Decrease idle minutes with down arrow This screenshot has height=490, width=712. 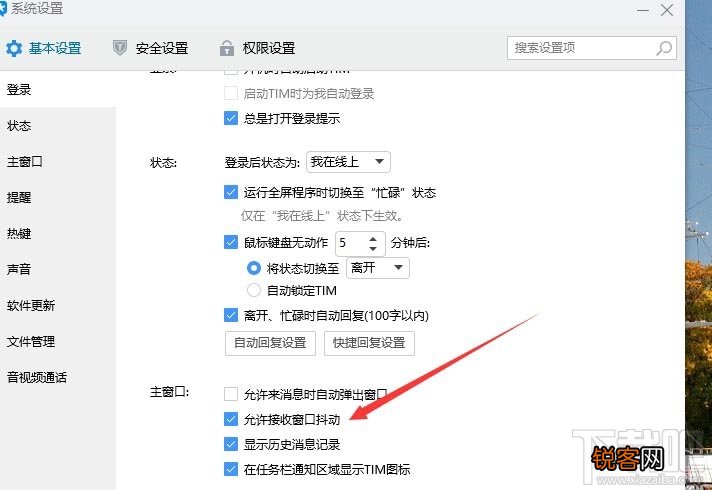click(x=373, y=248)
